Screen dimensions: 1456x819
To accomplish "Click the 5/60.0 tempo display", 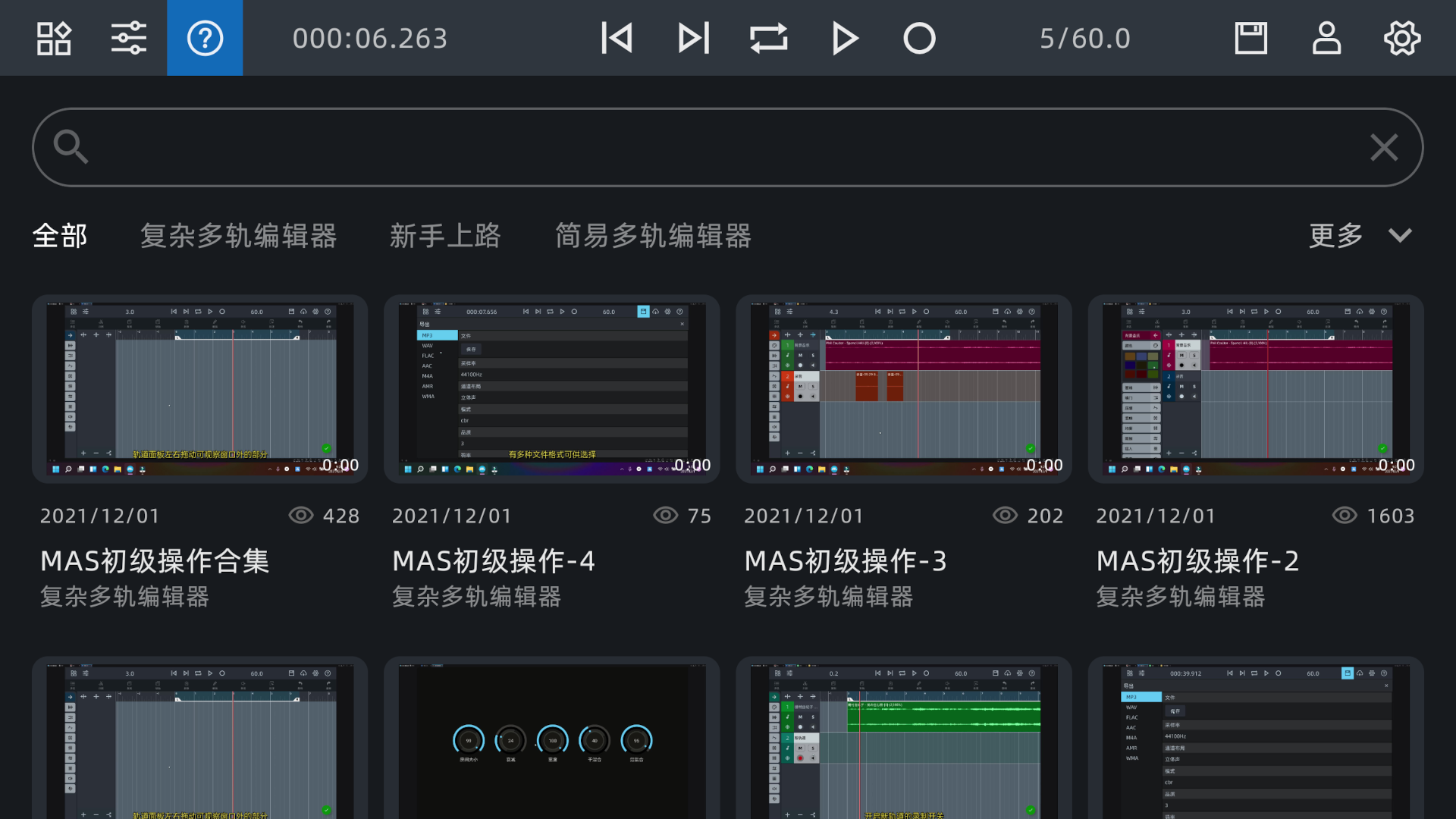I will click(1084, 37).
